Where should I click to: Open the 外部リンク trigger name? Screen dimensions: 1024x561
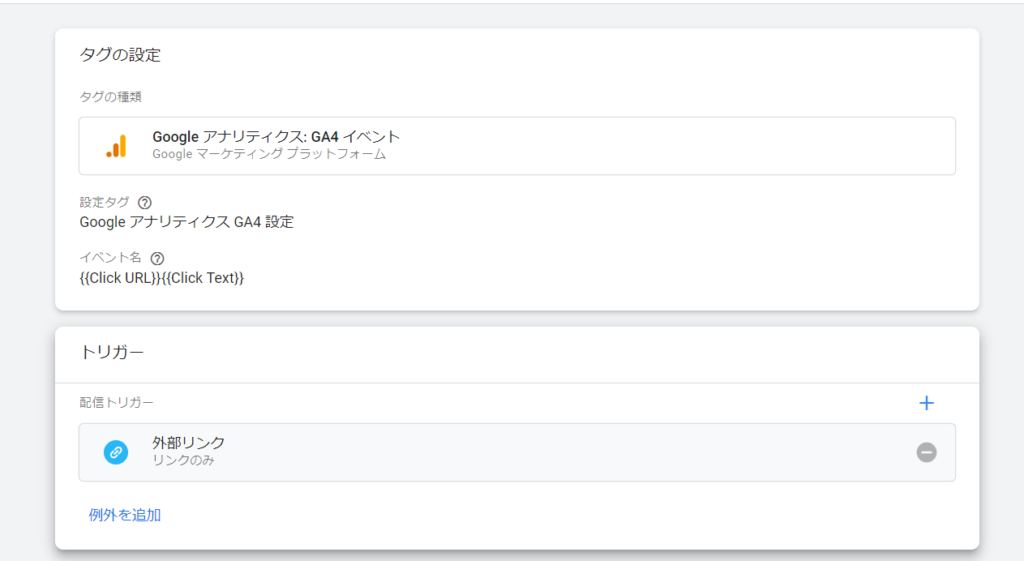188,443
